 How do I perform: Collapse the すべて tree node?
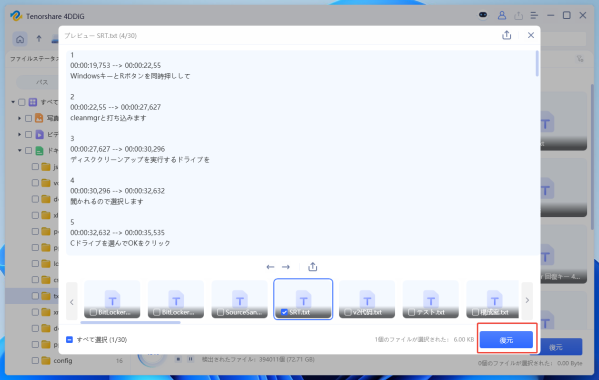point(13,102)
